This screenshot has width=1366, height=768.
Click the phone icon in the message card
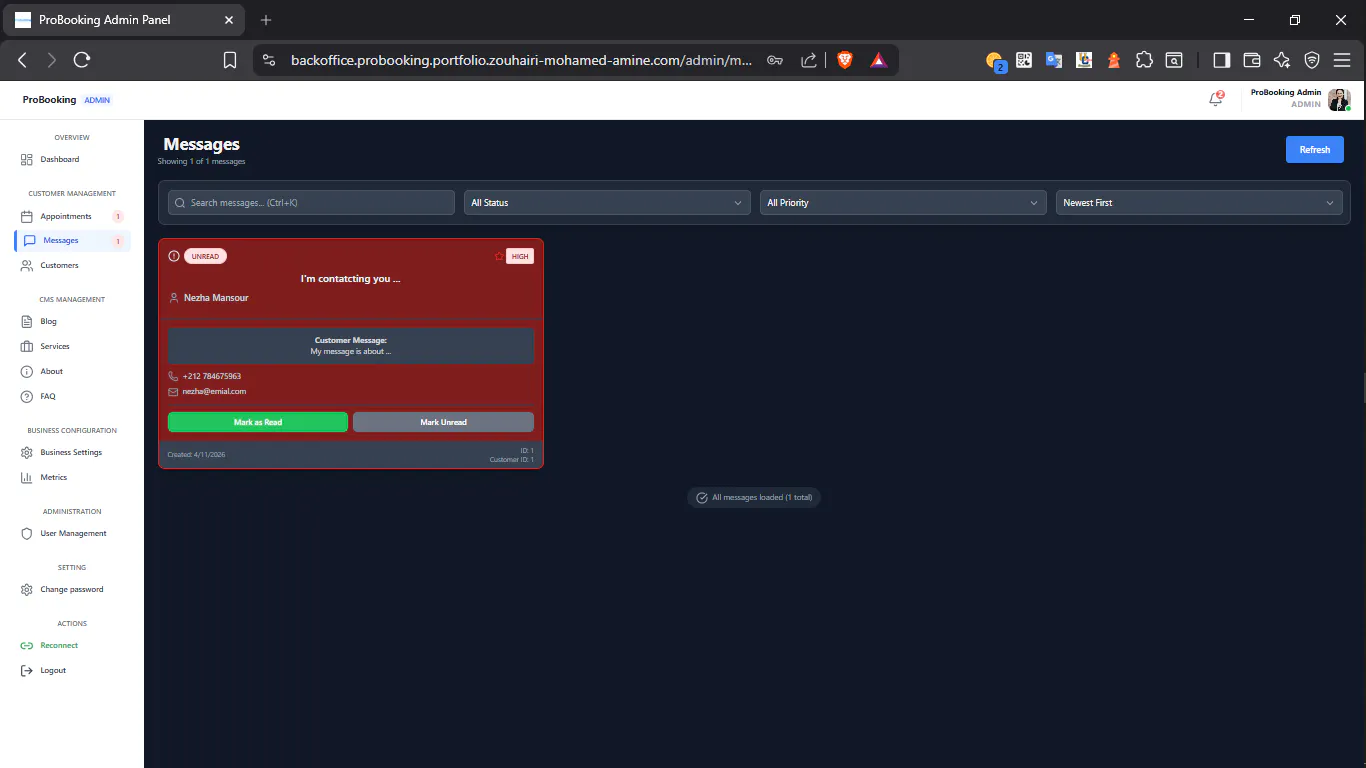click(x=173, y=377)
